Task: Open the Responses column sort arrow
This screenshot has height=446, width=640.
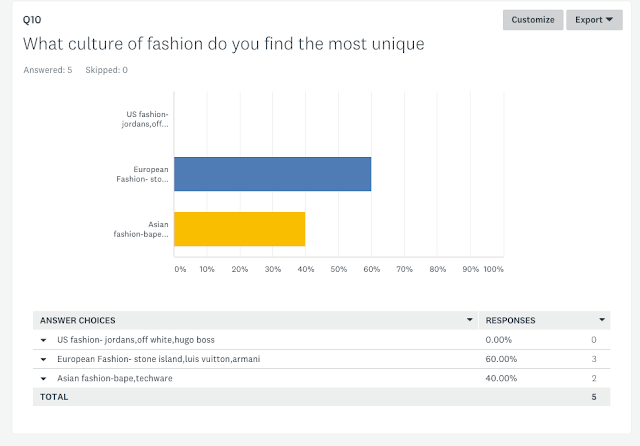Action: point(602,321)
